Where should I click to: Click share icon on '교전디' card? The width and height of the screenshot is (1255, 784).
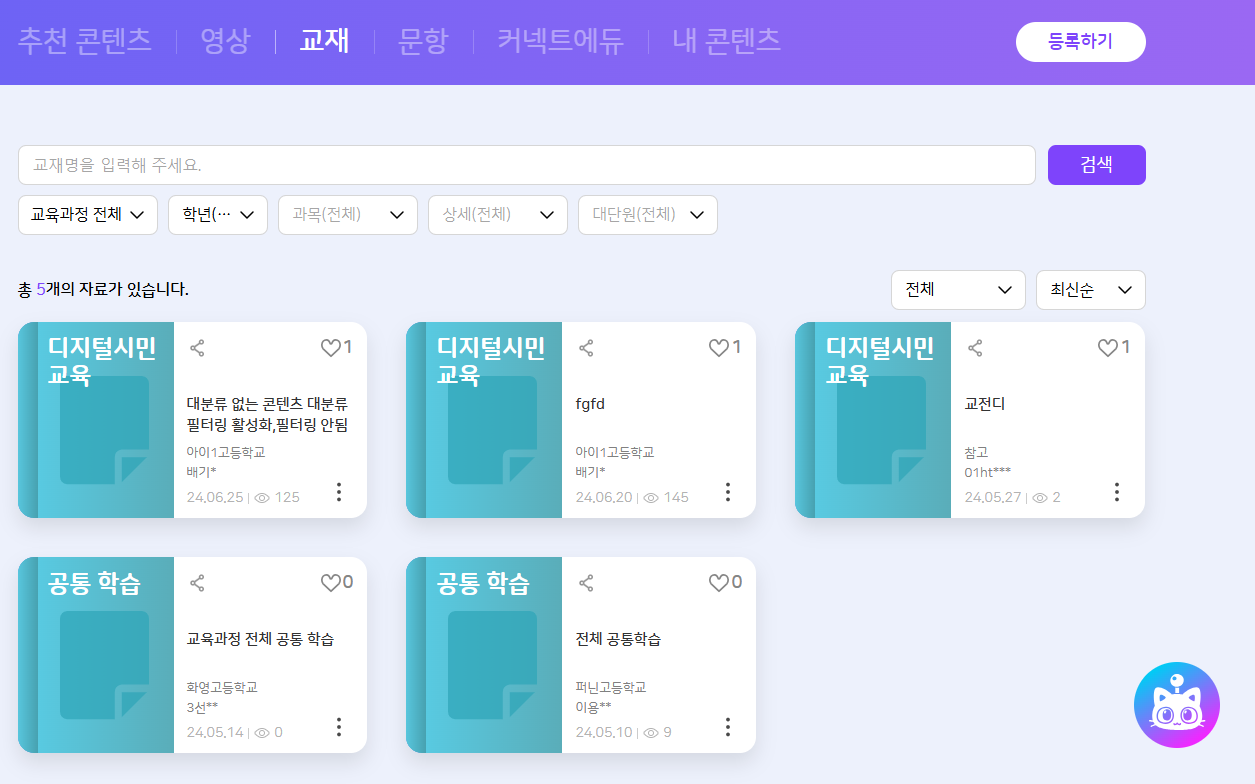975,348
